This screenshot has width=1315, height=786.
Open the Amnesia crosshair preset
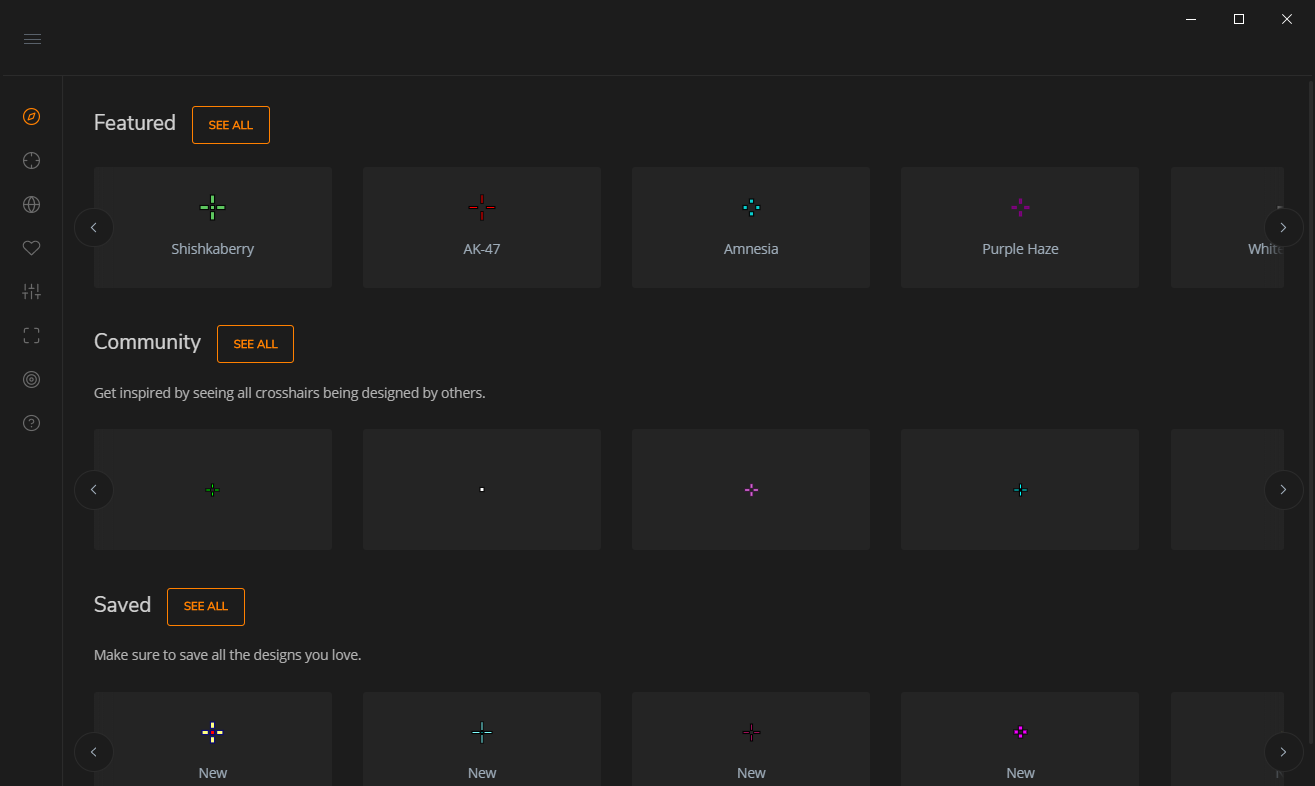click(751, 227)
